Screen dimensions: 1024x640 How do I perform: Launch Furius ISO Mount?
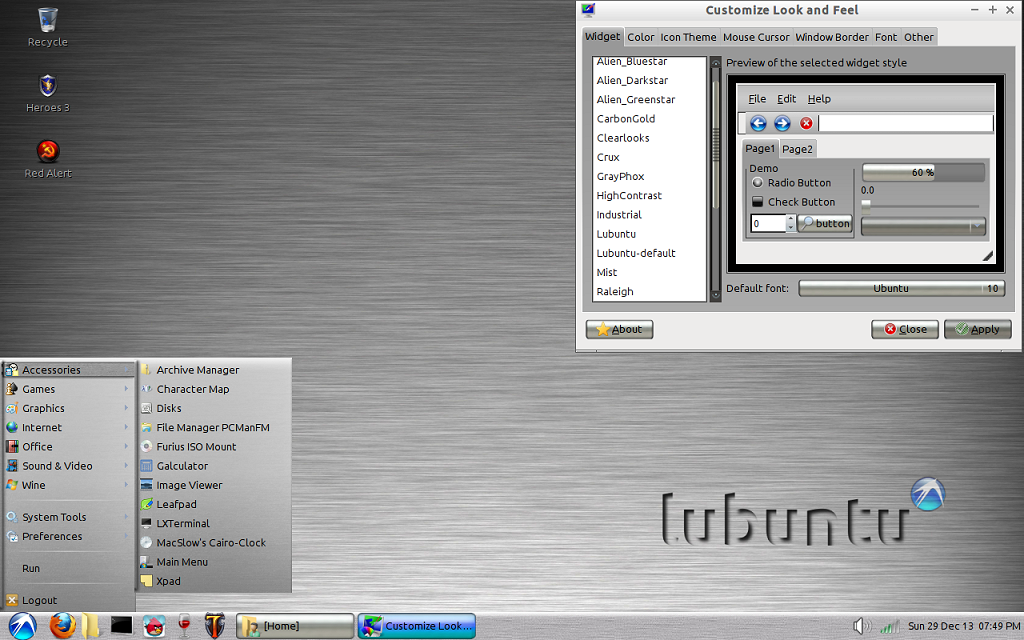tap(214, 447)
